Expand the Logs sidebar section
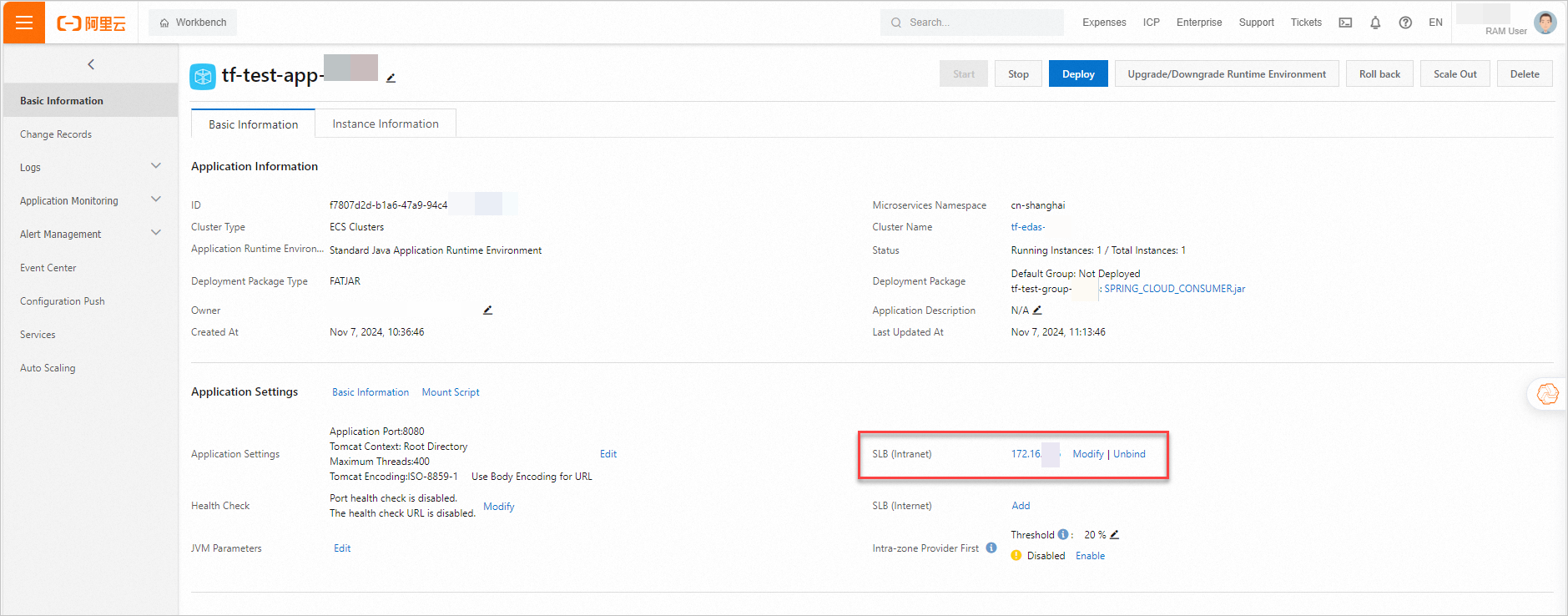The height and width of the screenshot is (616, 1568). (156, 166)
